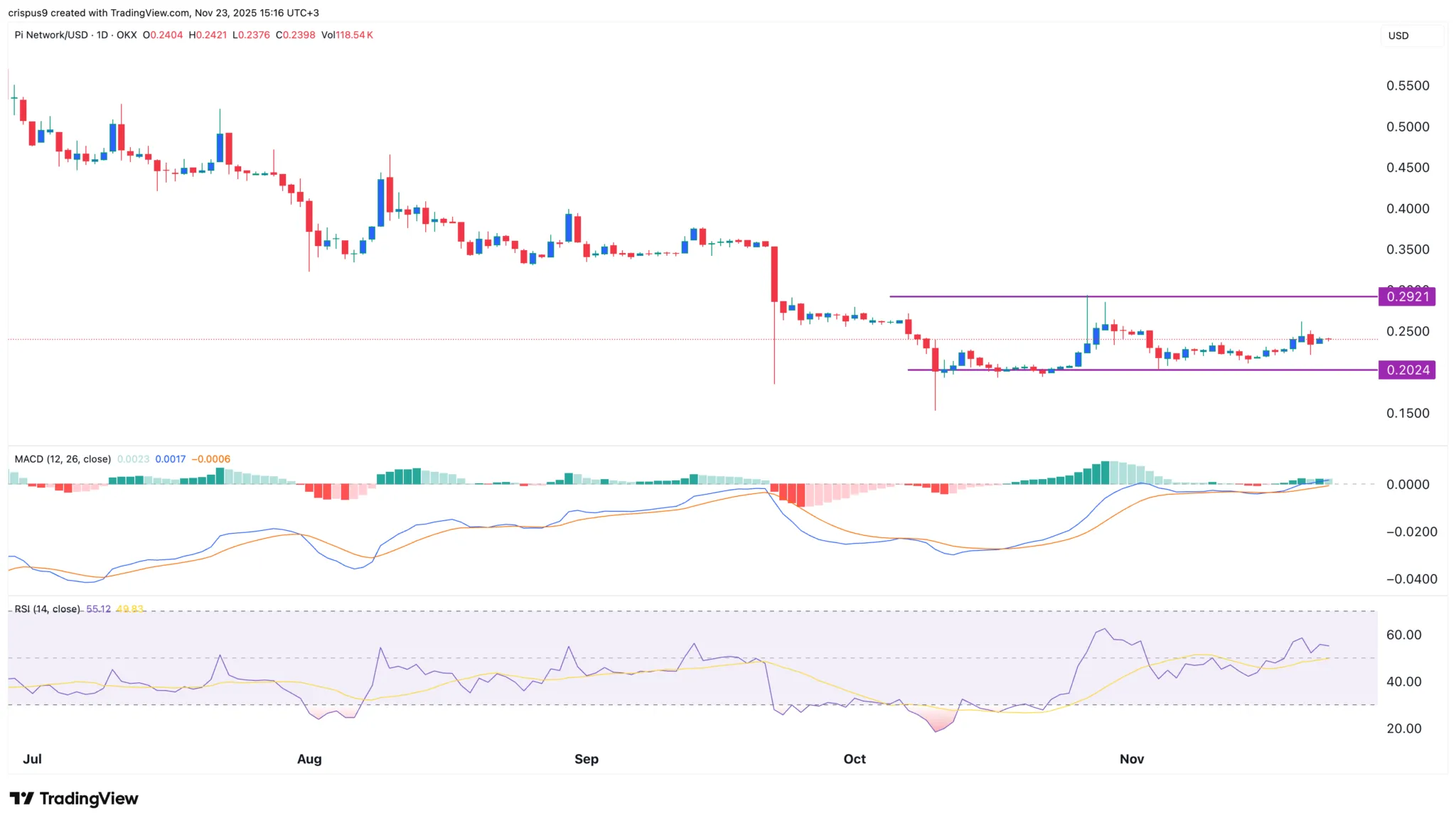The image size is (1456, 823).
Task: Click the Jul label on the time axis
Action: [33, 758]
